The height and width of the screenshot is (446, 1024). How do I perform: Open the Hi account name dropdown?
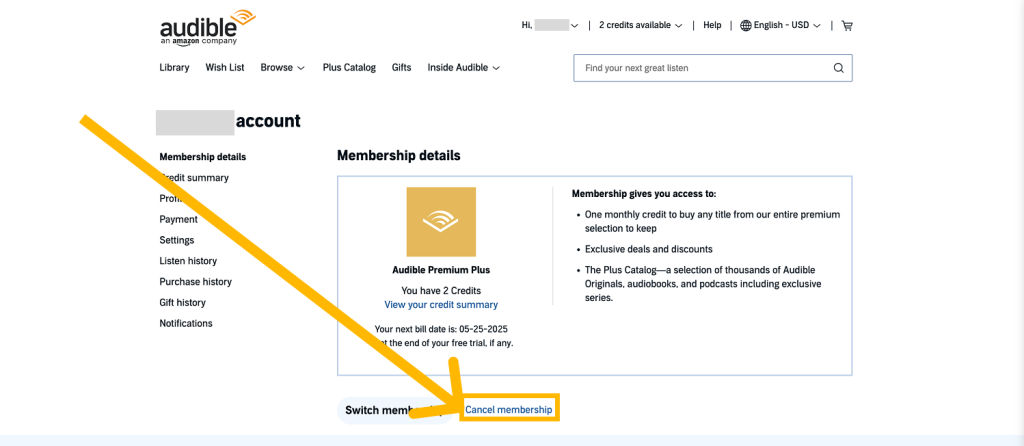click(550, 25)
